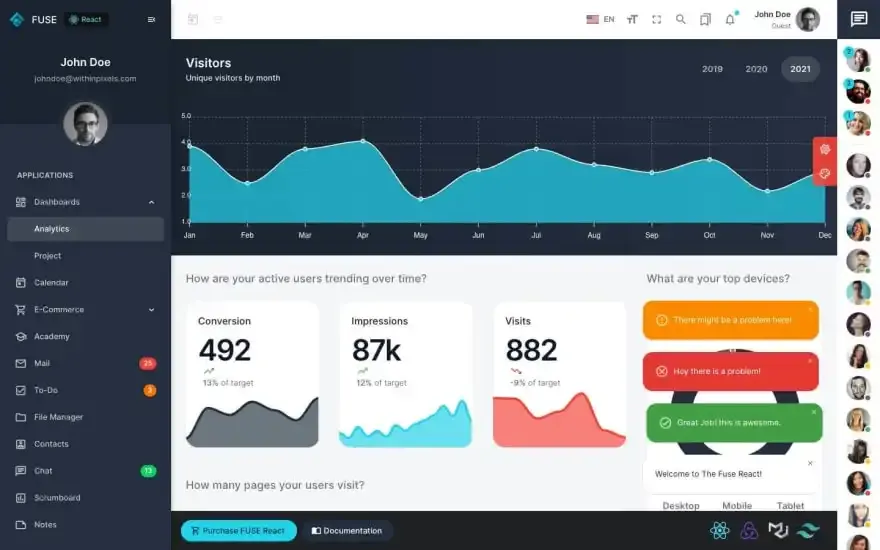
Task: Click the Contacts icon in sidebar
Action: tap(21, 444)
